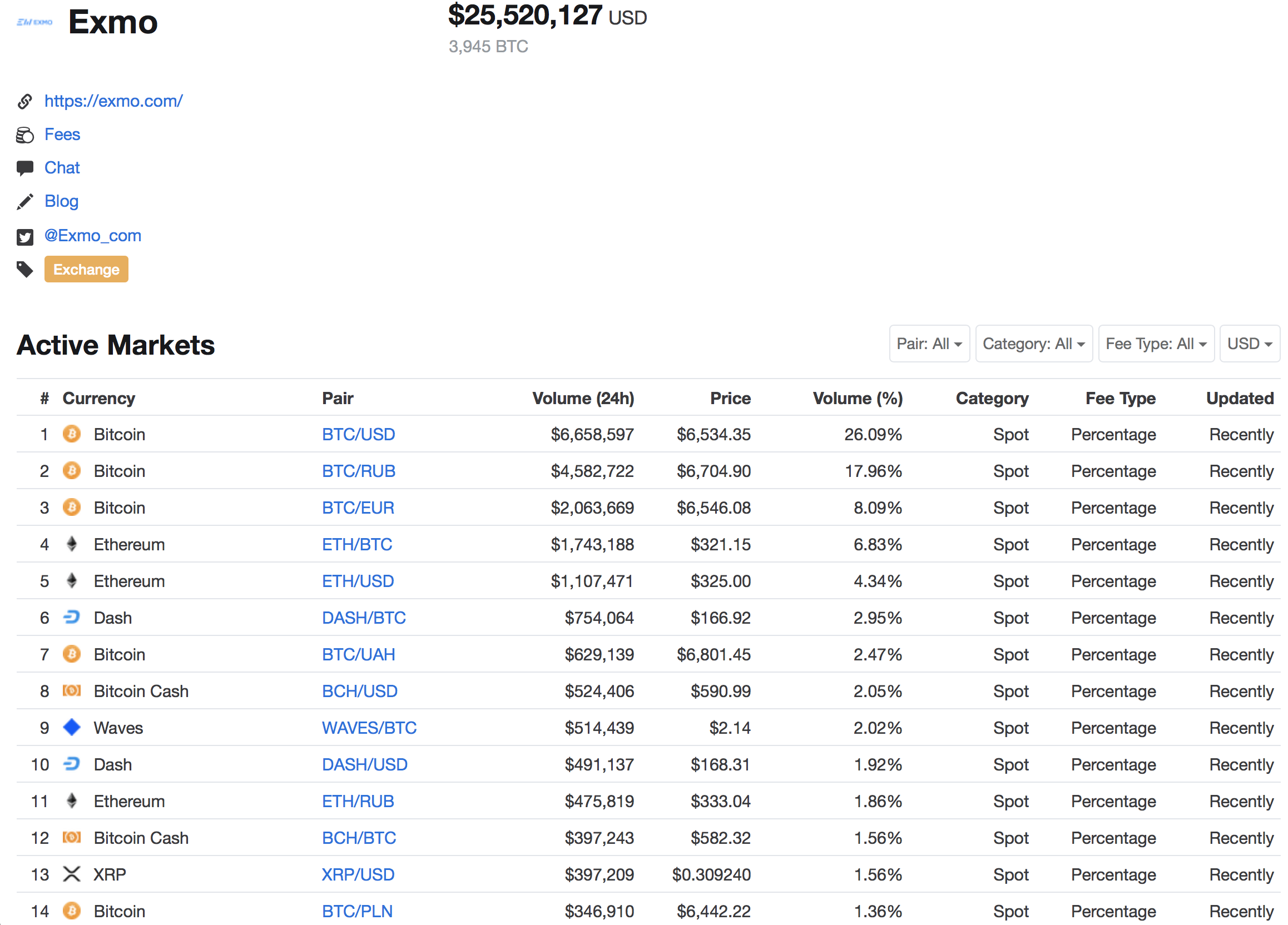Viewport: 1288px width, 925px height.
Task: Sort by the Category column header
Action: (992, 399)
